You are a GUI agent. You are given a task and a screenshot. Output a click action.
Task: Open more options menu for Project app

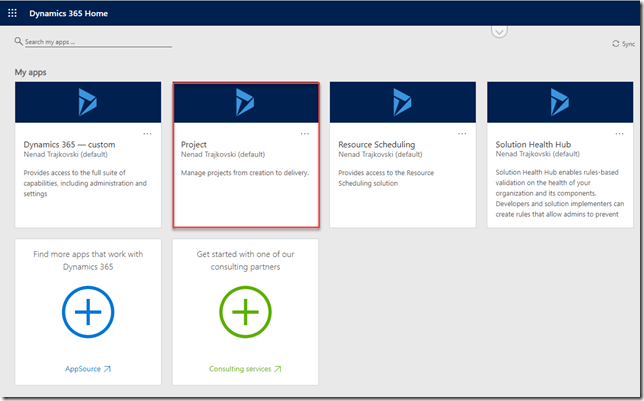tap(305, 133)
